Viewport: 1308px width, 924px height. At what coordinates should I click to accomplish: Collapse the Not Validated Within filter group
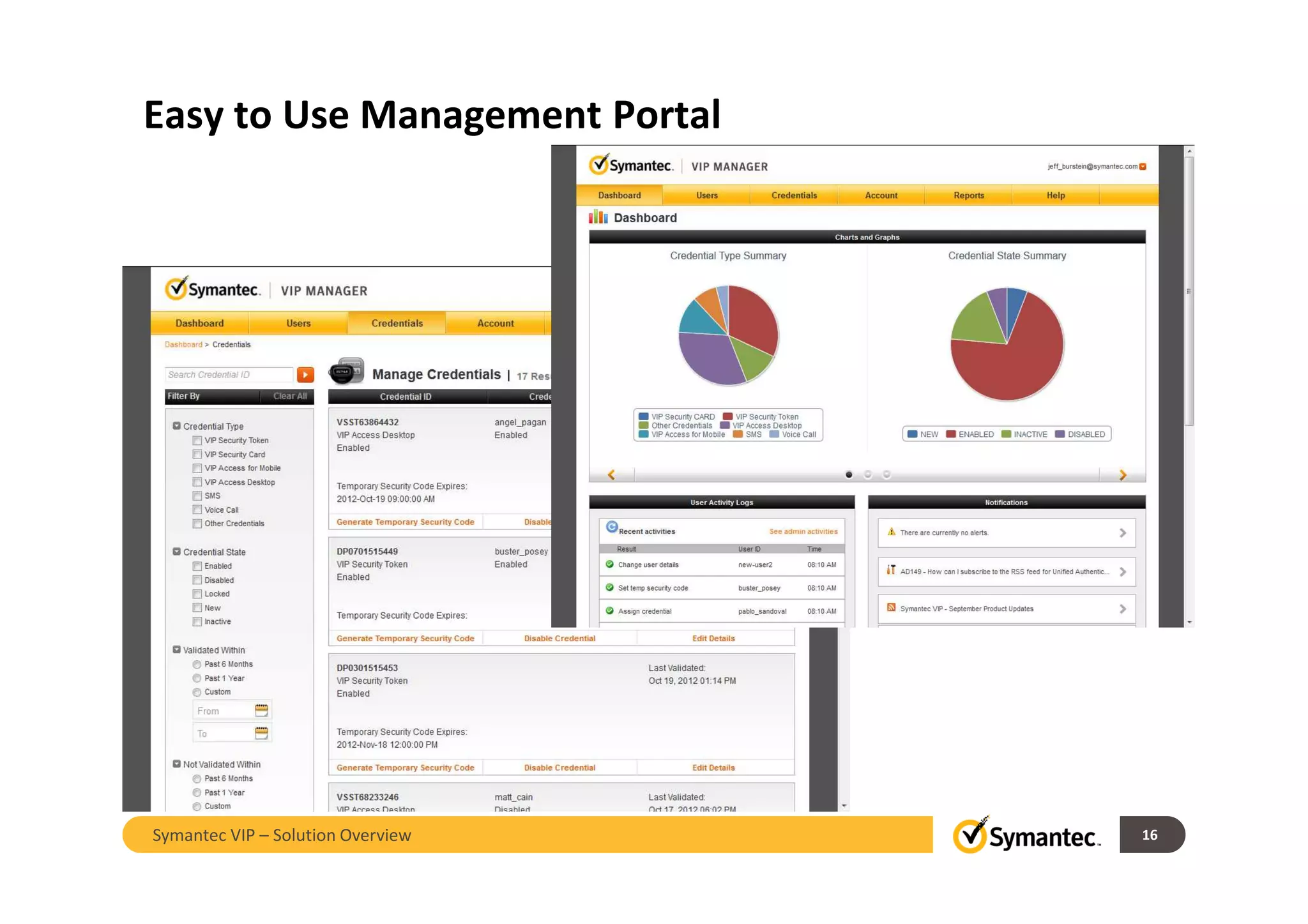tap(177, 764)
